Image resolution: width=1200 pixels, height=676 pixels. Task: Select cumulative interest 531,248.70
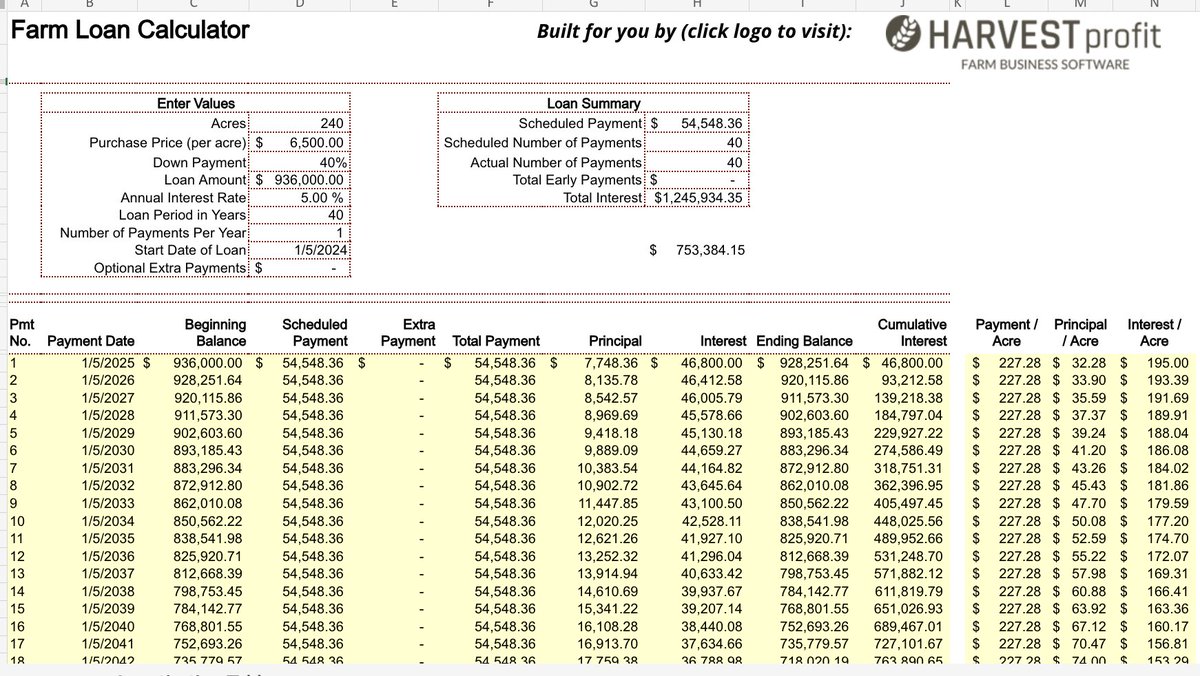click(x=907, y=555)
